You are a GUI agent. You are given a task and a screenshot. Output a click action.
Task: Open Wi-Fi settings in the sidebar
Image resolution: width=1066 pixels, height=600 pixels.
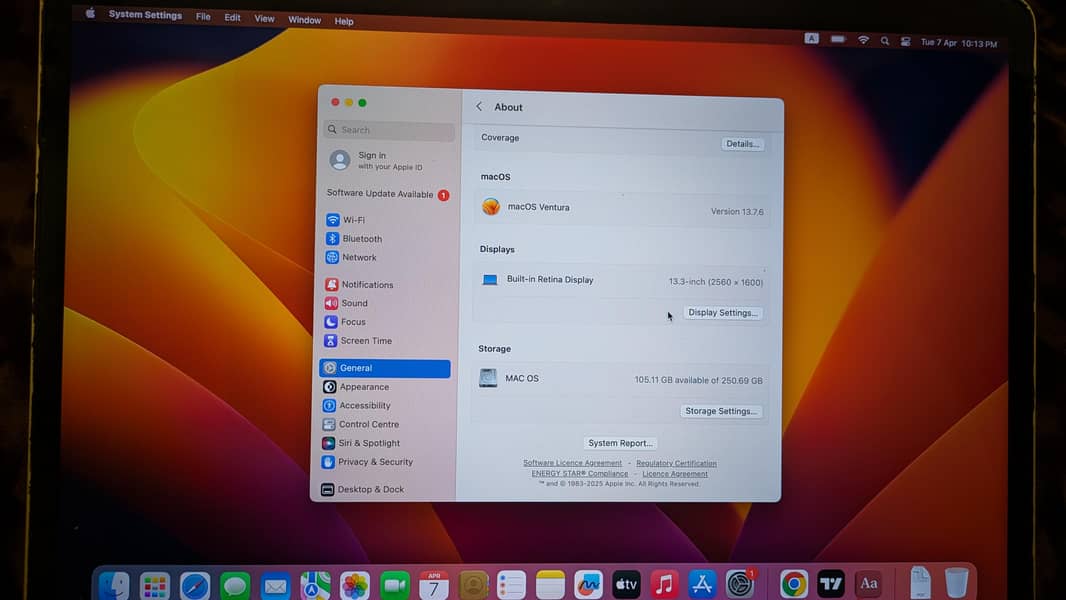(352, 219)
